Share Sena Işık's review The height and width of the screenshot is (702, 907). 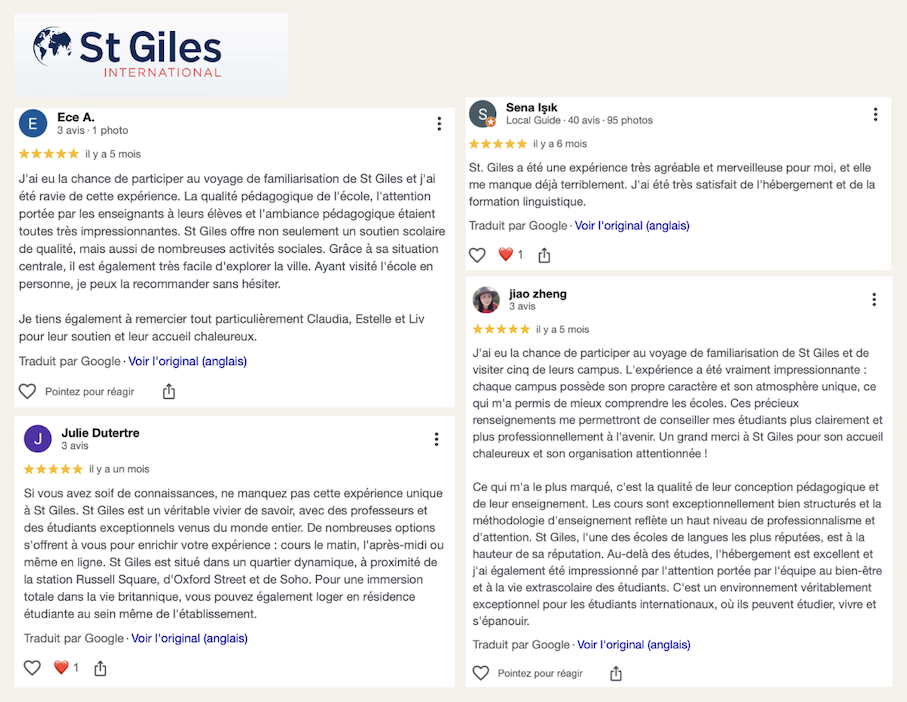(545, 255)
